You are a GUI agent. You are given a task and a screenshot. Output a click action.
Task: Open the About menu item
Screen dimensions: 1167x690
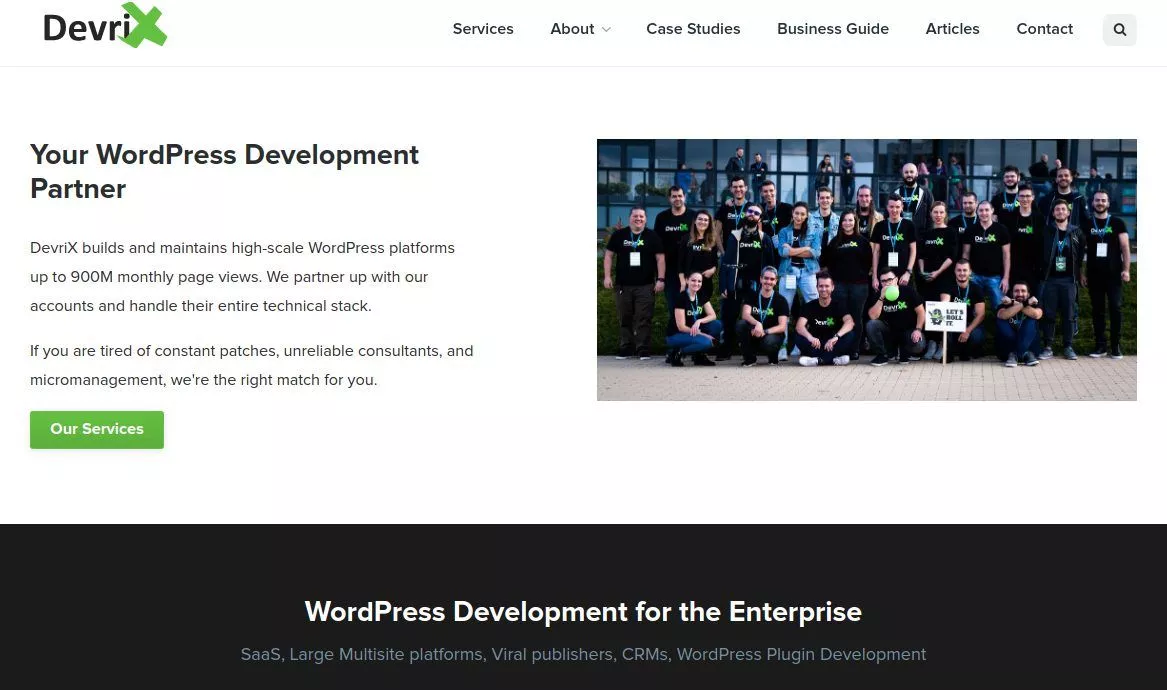pyautogui.click(x=572, y=29)
